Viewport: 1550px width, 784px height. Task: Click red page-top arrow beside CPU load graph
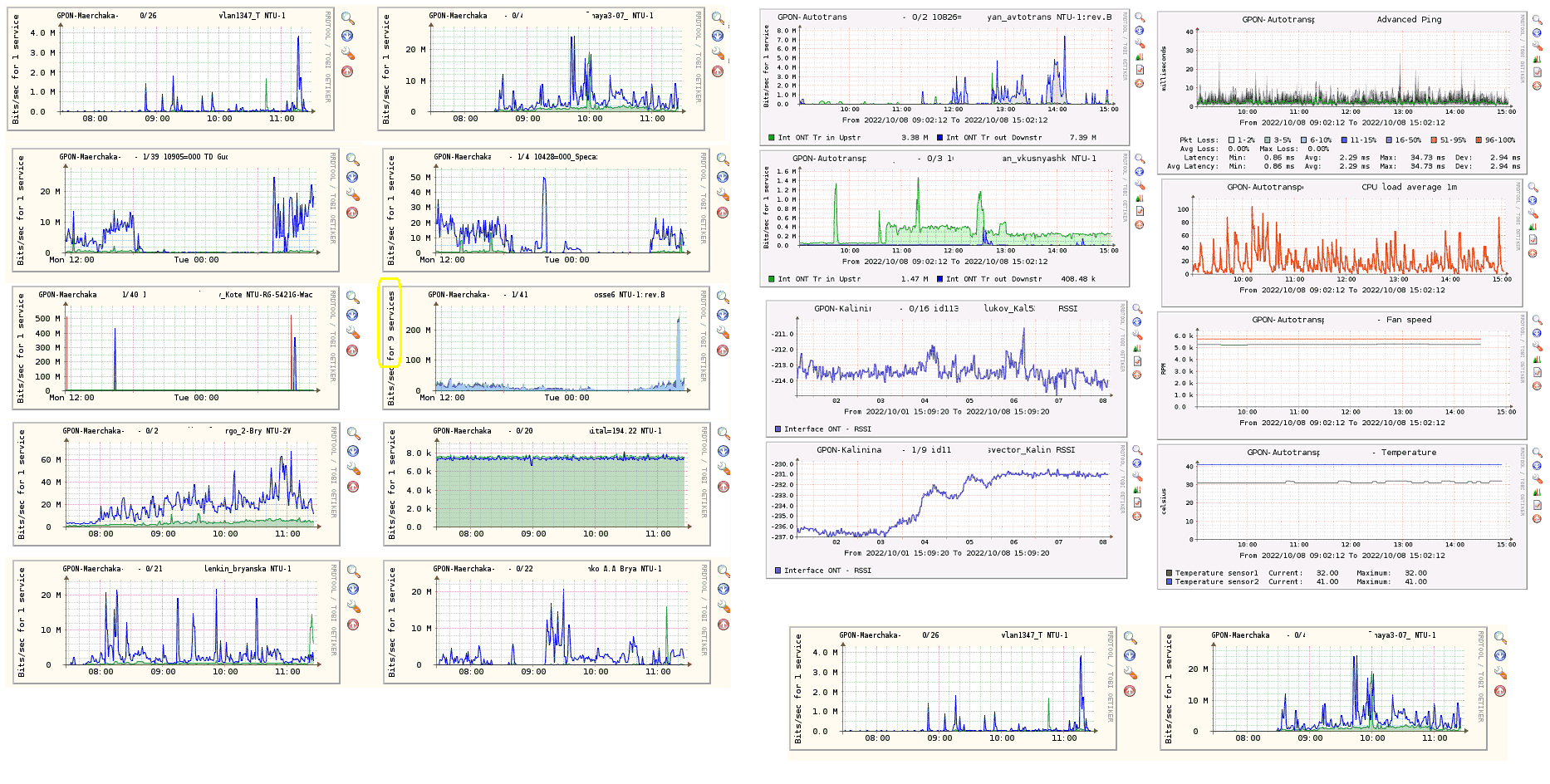tap(1533, 254)
